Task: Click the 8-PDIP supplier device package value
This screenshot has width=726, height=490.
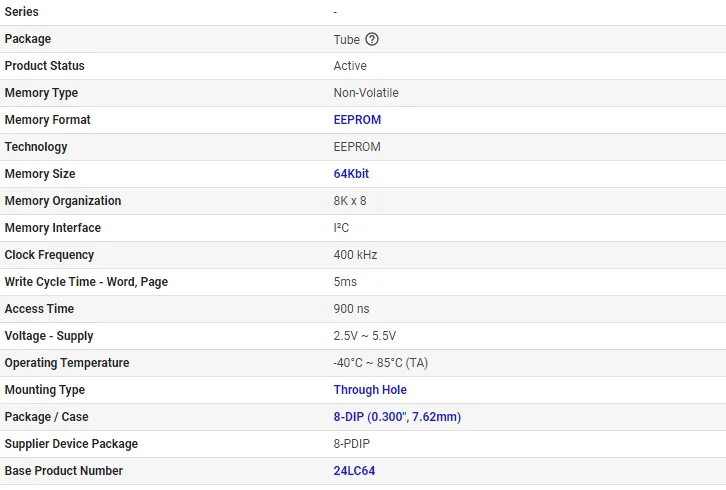Action: pos(352,444)
